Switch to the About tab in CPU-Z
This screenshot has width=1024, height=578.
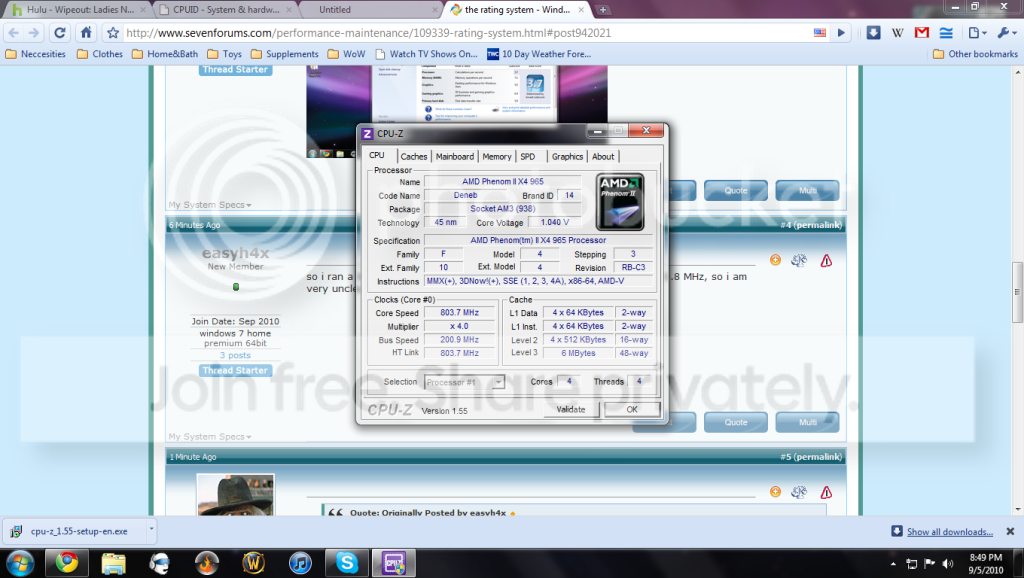point(603,157)
